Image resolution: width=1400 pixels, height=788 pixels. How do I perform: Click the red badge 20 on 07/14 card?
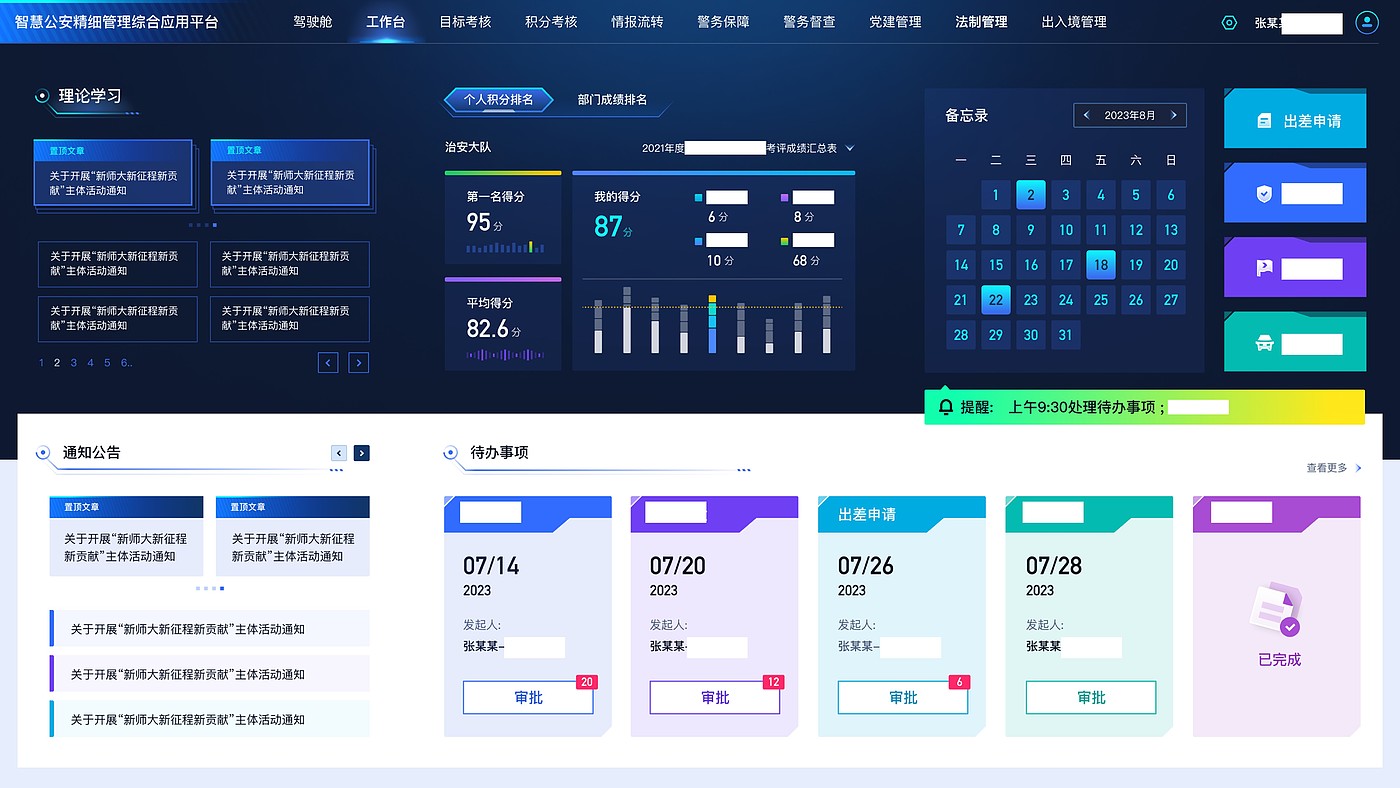[x=587, y=682]
